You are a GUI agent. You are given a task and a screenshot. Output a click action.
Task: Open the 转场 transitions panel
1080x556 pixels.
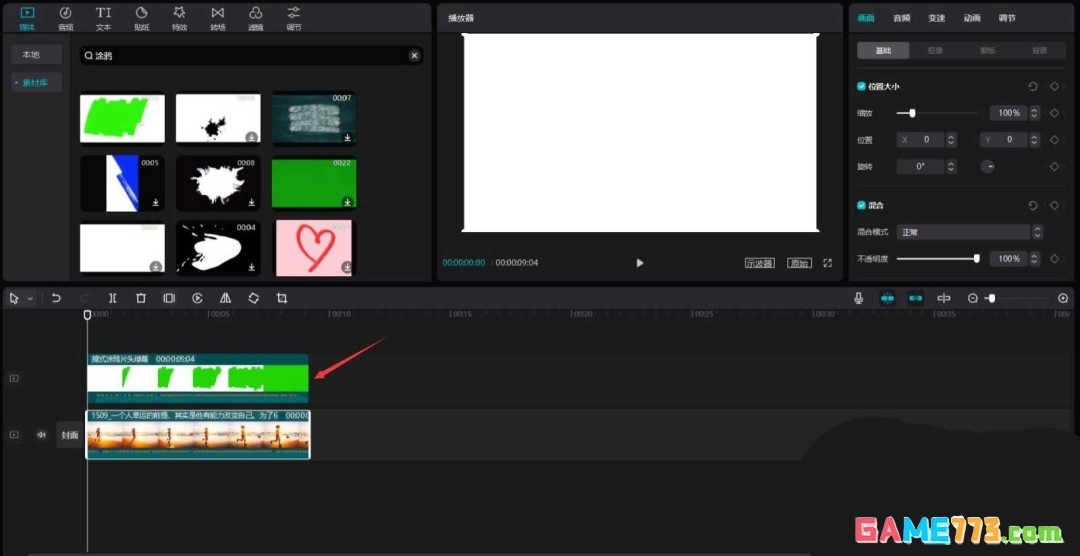pos(217,17)
